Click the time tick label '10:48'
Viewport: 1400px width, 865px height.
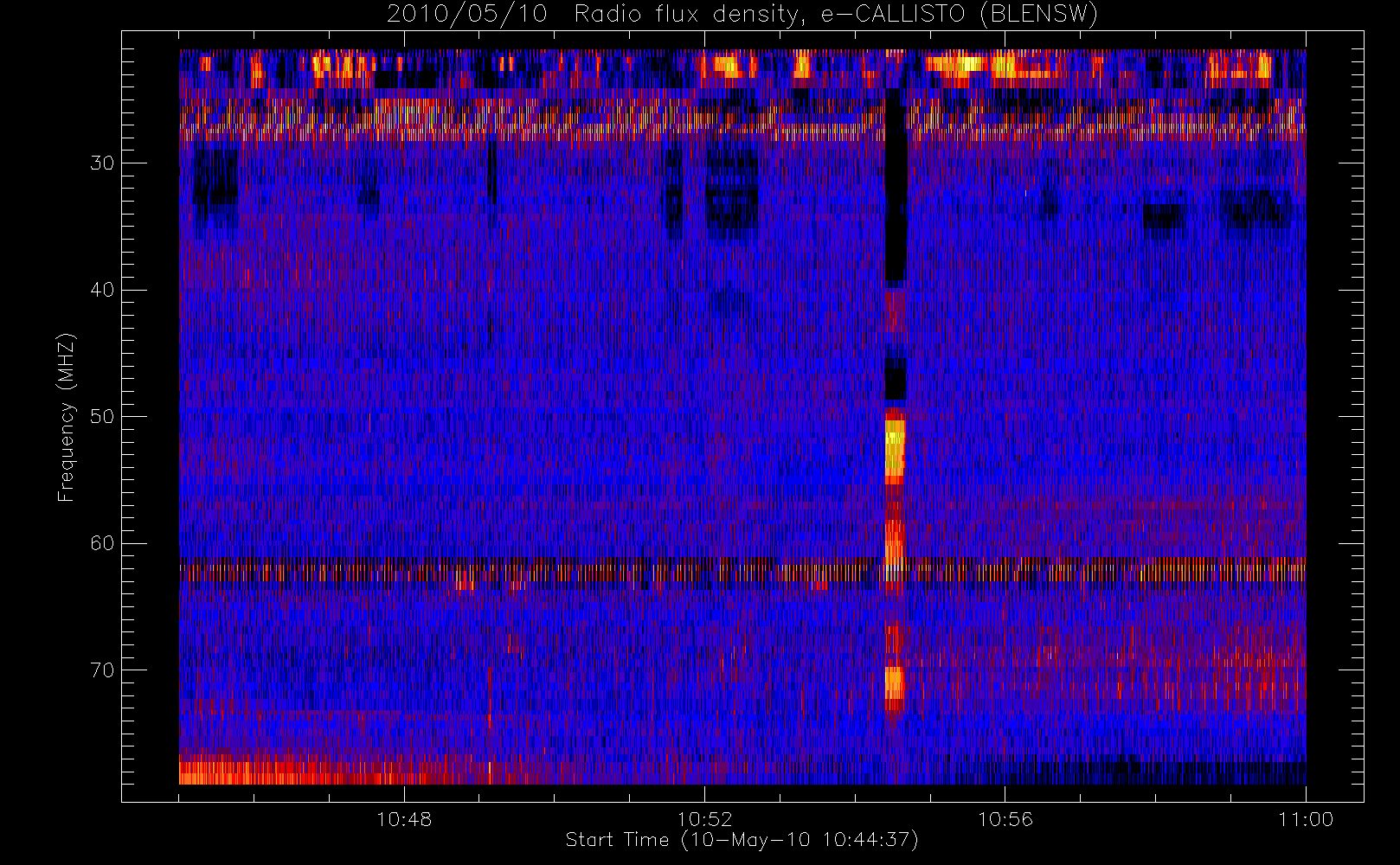pyautogui.click(x=404, y=819)
